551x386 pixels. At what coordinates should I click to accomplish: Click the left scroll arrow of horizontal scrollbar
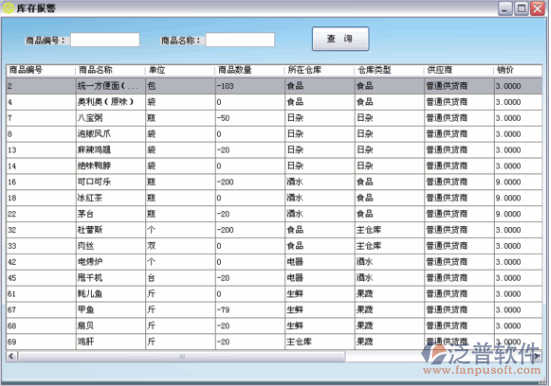click(x=11, y=356)
